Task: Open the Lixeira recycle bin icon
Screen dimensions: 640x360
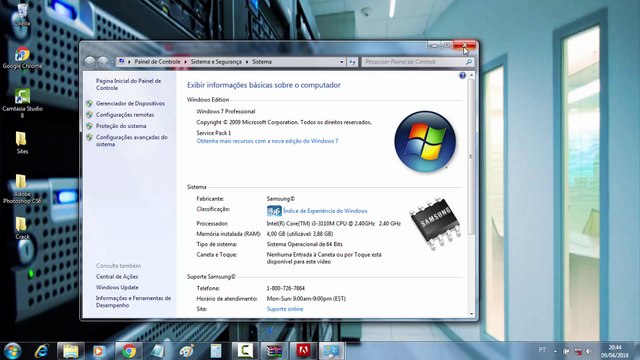Action: [x=22, y=15]
